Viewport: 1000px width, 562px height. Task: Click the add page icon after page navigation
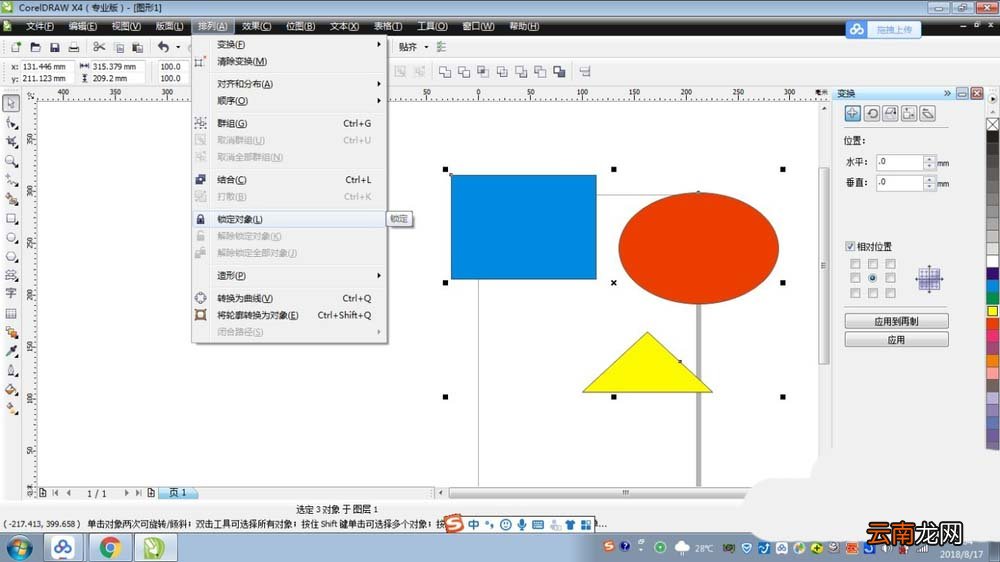[x=151, y=492]
